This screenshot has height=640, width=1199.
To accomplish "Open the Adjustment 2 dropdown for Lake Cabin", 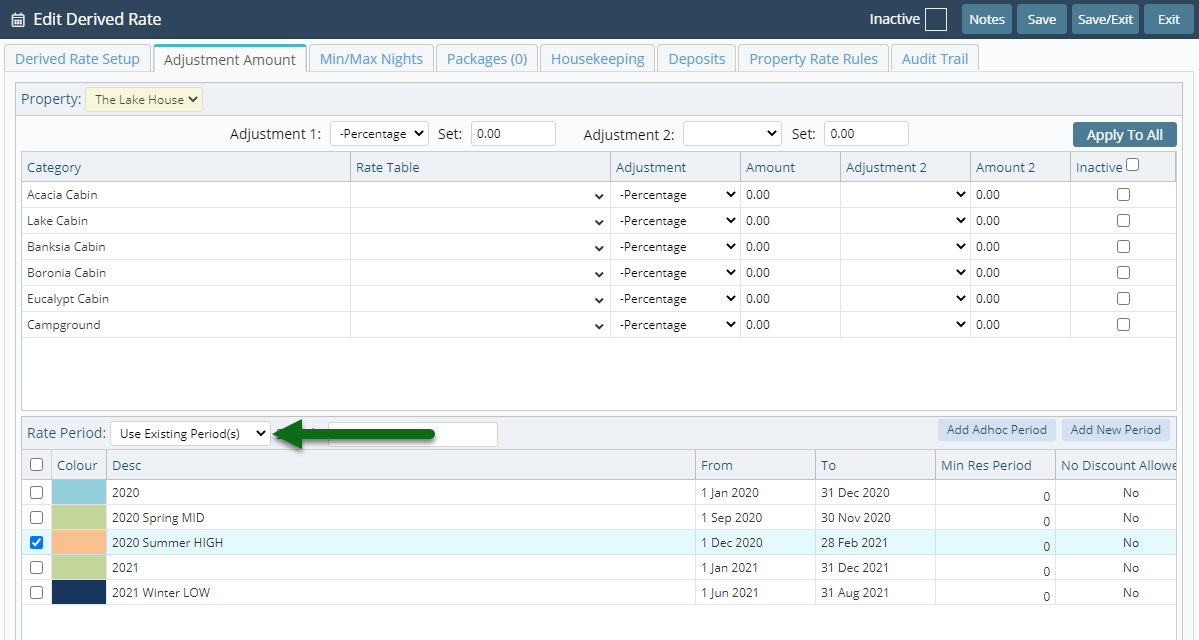I will point(905,221).
